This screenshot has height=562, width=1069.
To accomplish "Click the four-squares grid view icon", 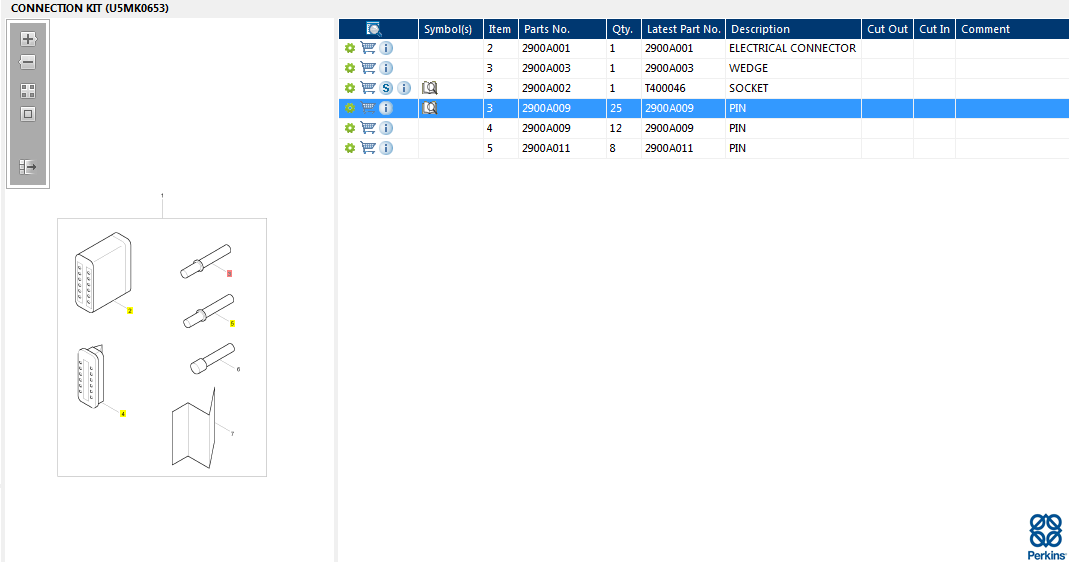I will coord(28,91).
